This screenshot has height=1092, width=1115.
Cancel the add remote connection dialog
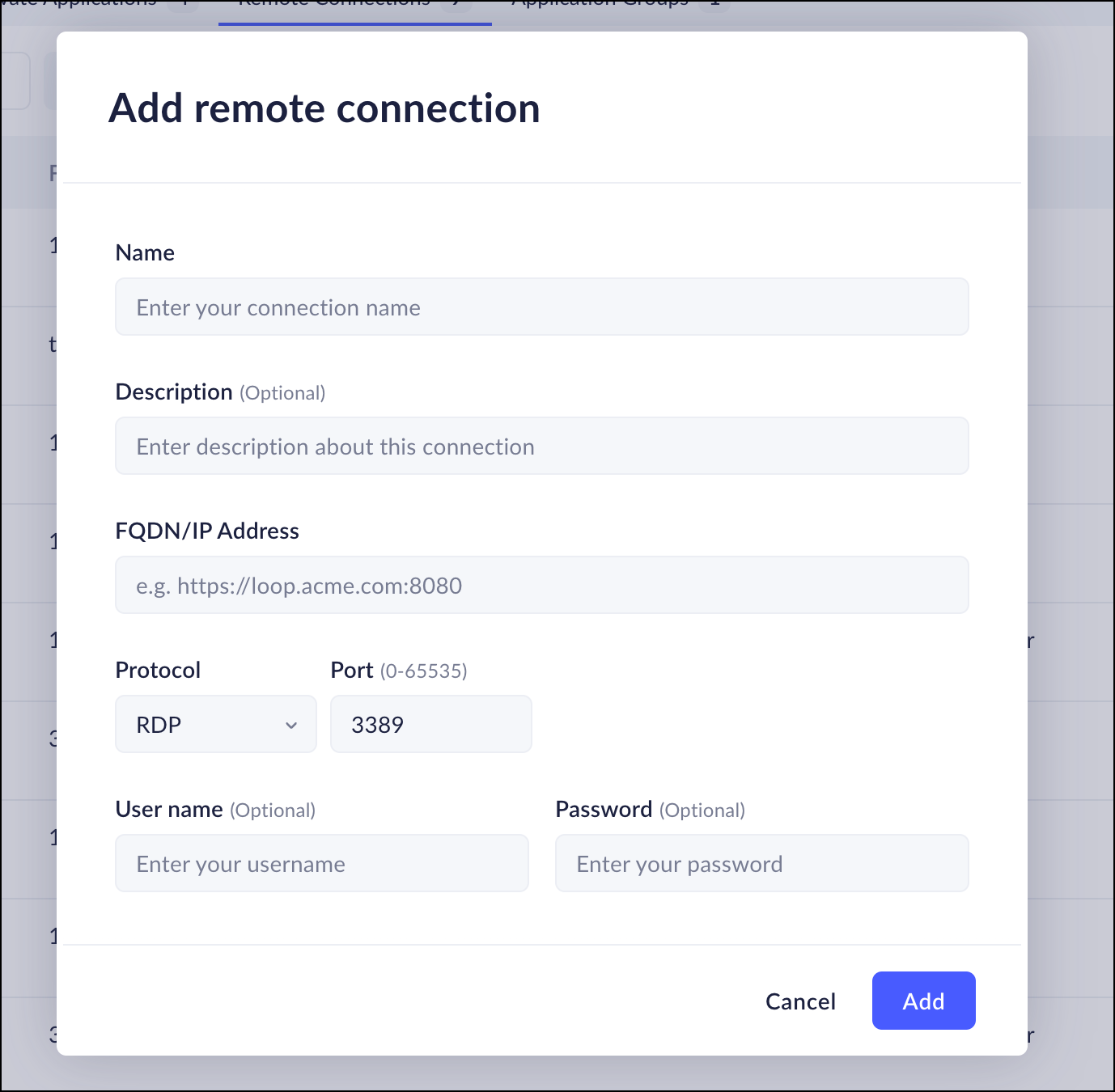(x=800, y=1001)
